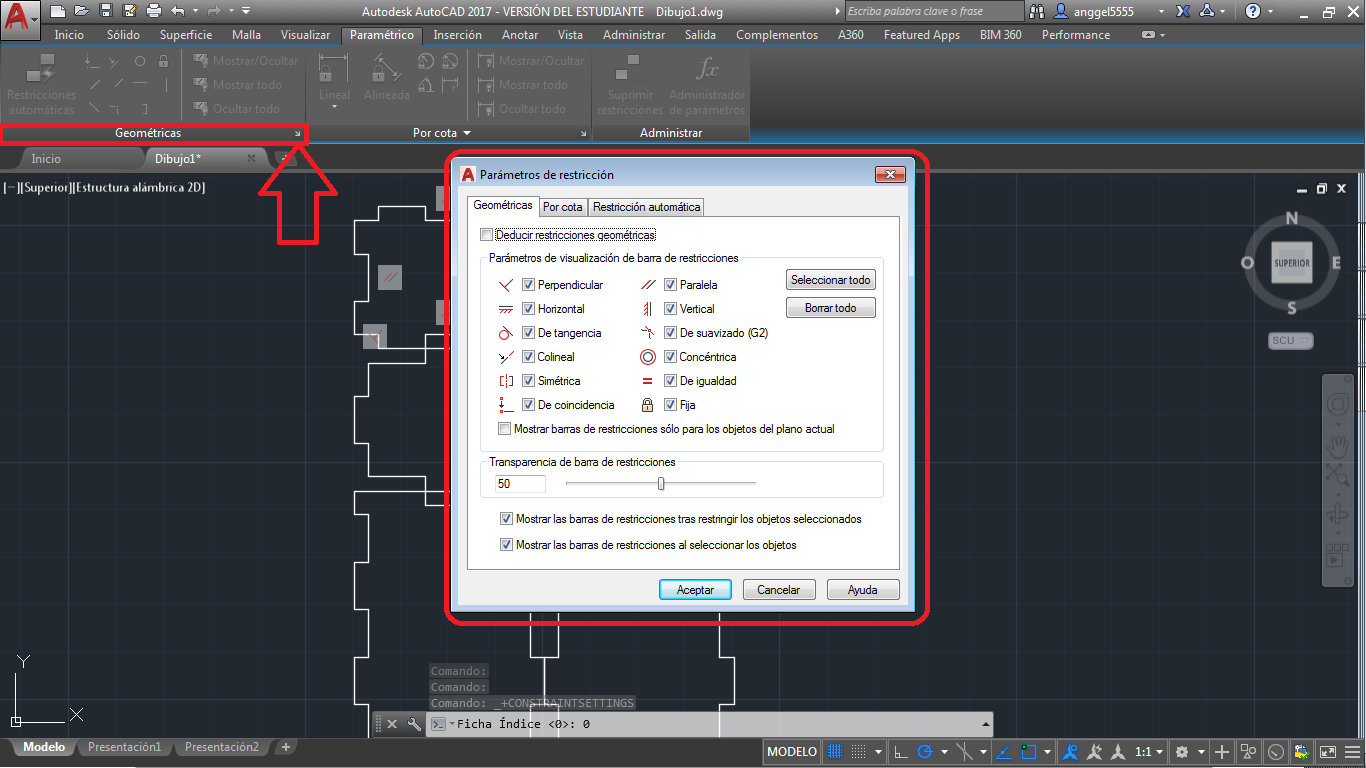Click the workspace switching gear icon

[1181, 751]
